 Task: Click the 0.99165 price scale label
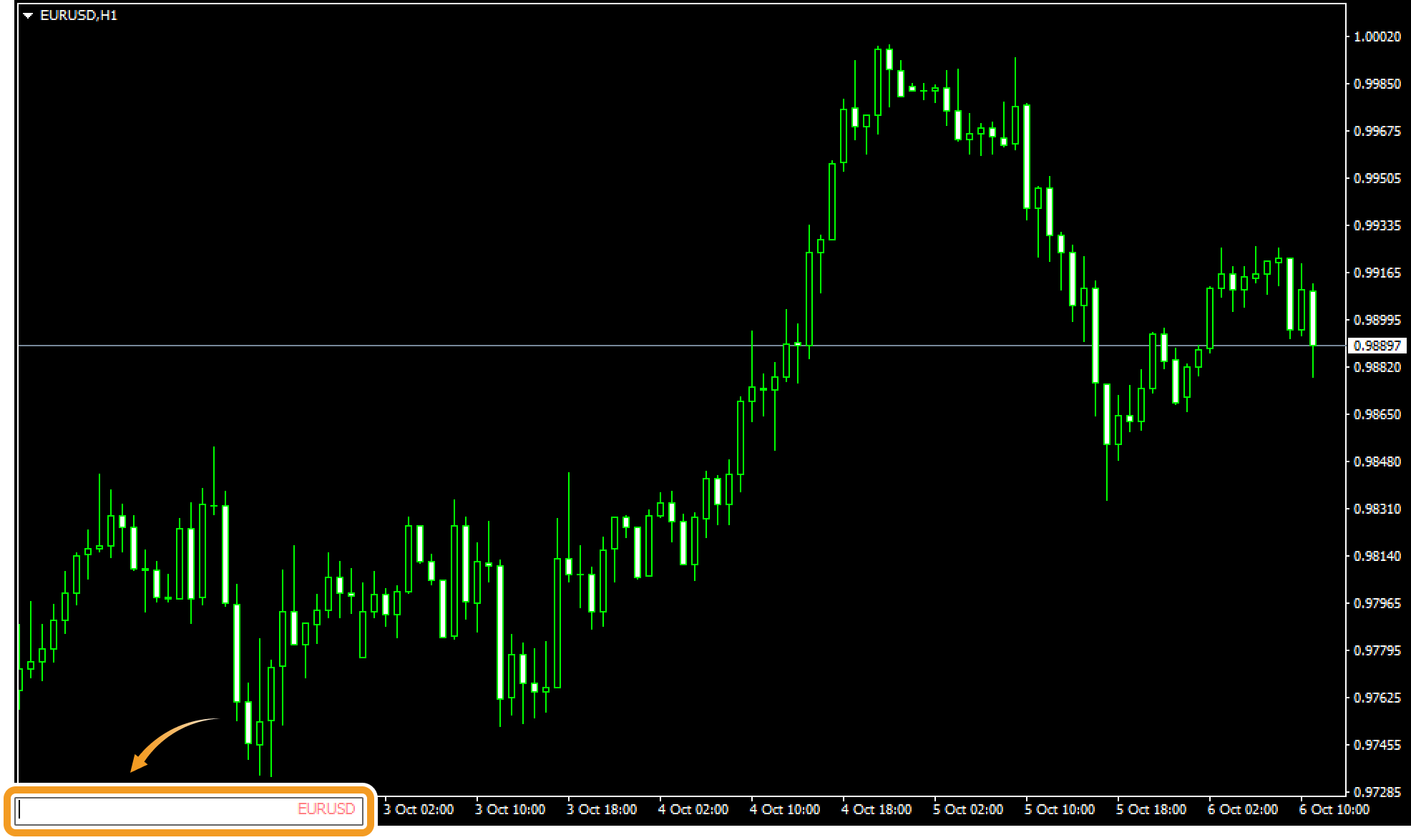pyautogui.click(x=1377, y=273)
